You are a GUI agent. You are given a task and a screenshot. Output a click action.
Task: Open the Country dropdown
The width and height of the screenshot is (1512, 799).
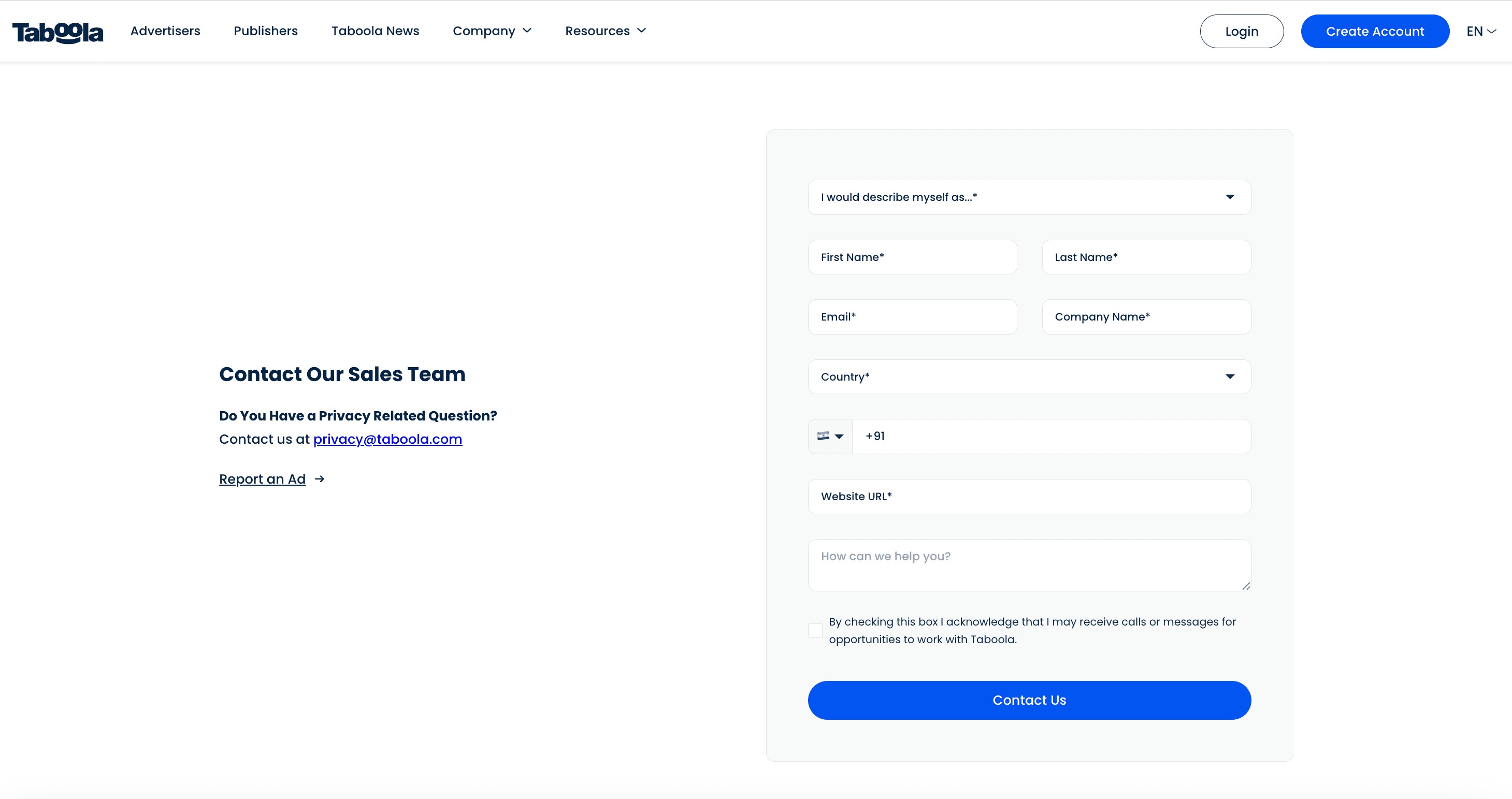click(1029, 376)
